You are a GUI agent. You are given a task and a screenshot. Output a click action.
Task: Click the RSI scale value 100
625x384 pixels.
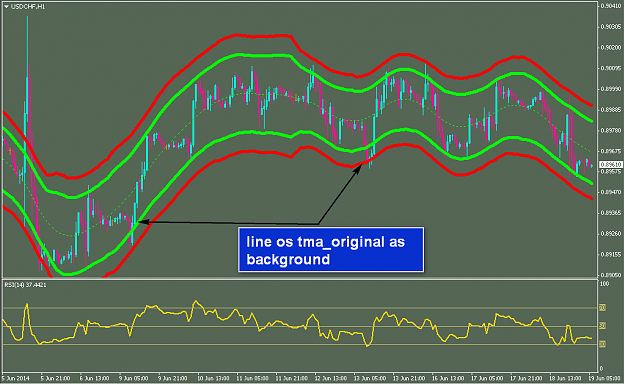[605, 284]
